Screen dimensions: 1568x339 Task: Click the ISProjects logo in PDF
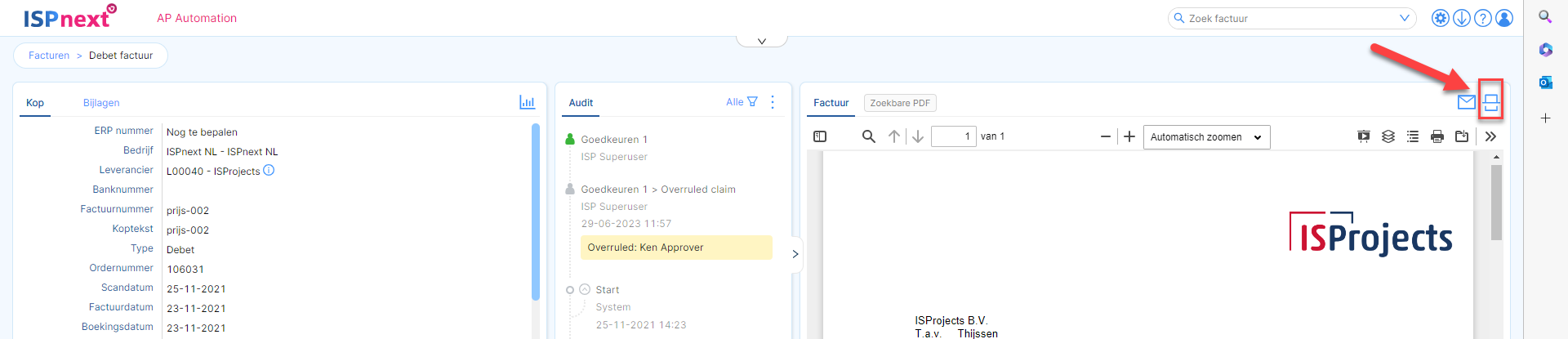1371,234
